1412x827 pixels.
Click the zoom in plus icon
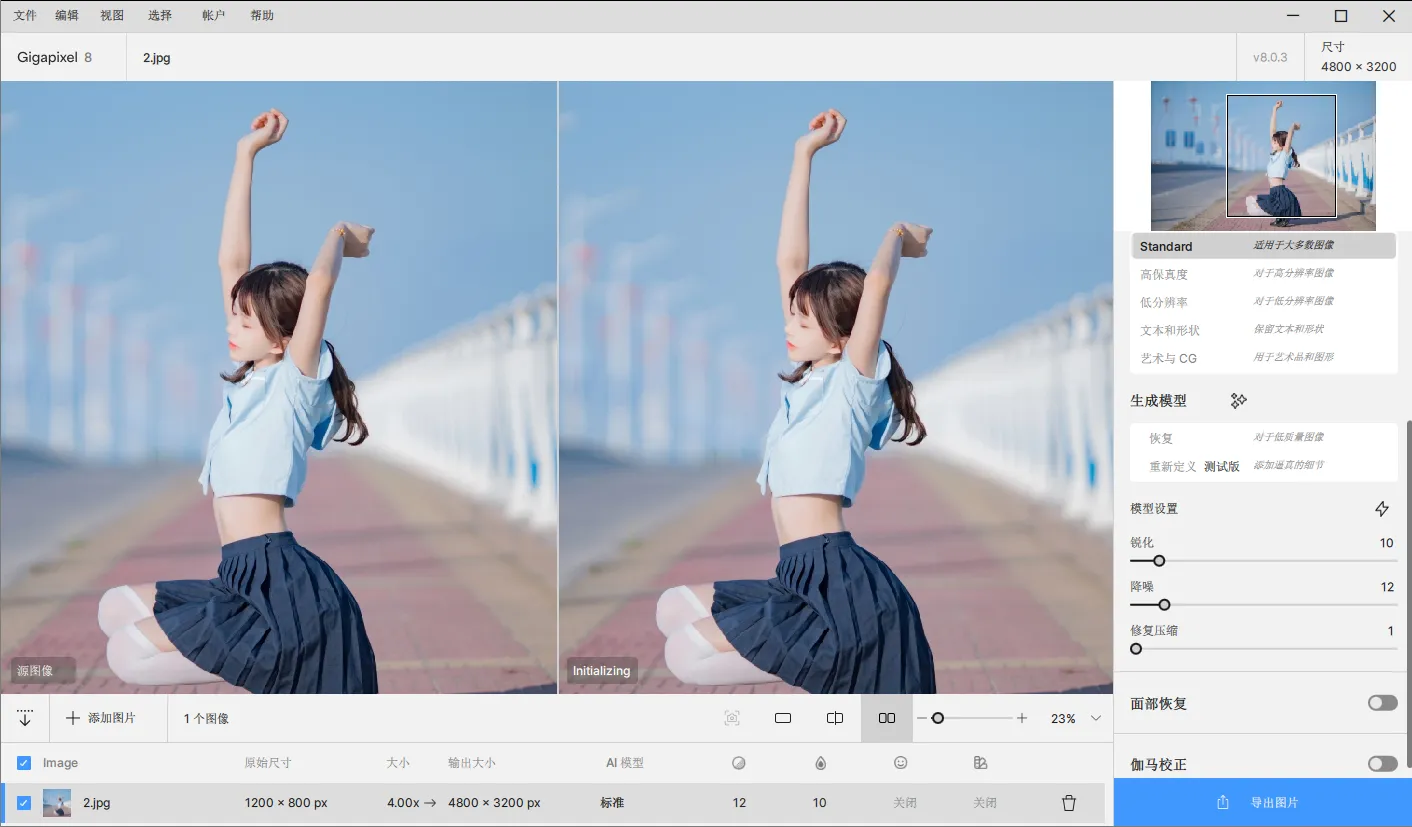[x=1022, y=718]
